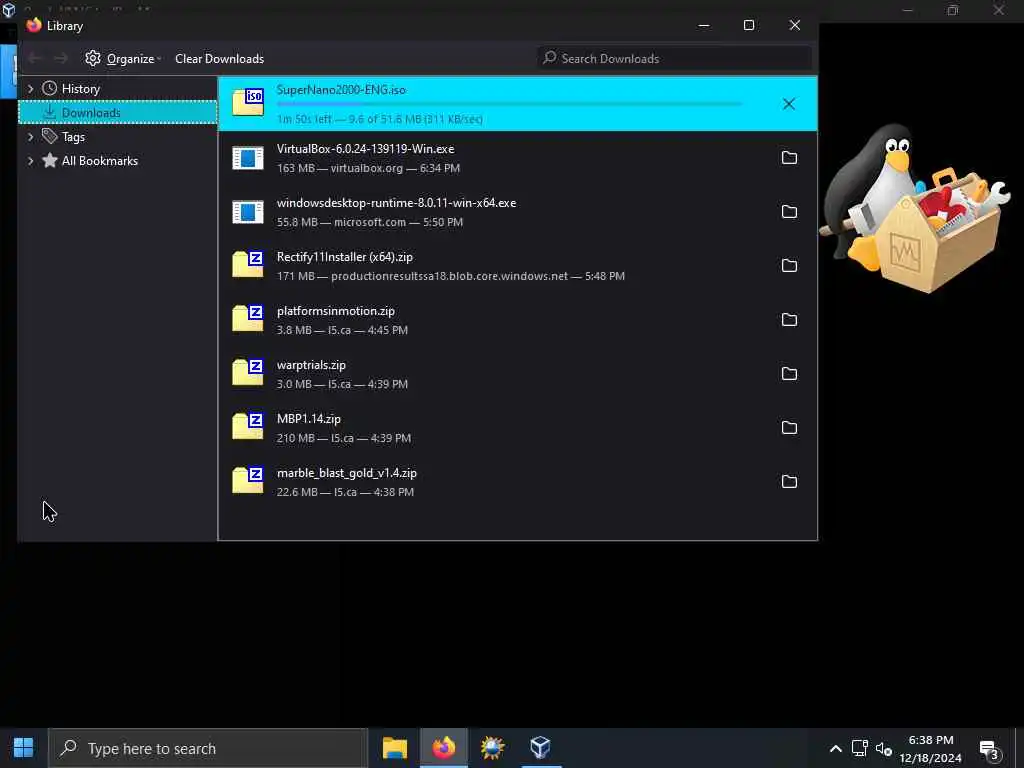This screenshot has width=1024, height=768.
Task: Click the Rectify11Installer zip file icon
Action: click(248, 264)
